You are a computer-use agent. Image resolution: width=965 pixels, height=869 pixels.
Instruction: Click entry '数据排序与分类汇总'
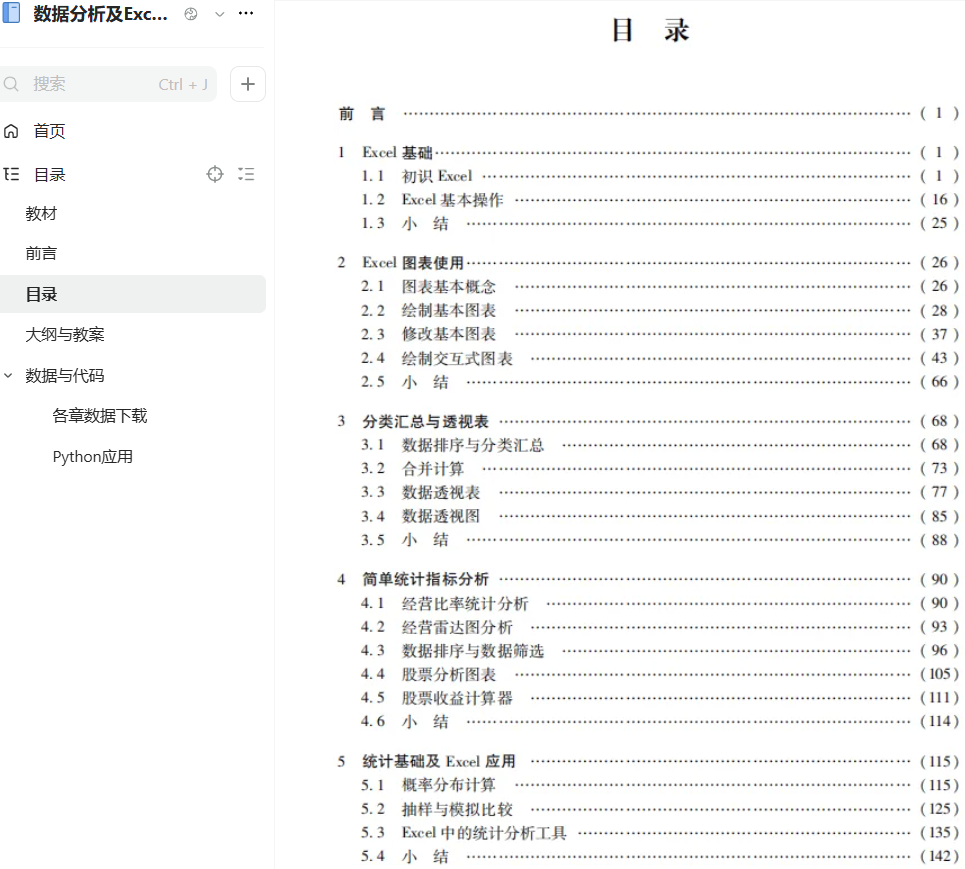(473, 445)
